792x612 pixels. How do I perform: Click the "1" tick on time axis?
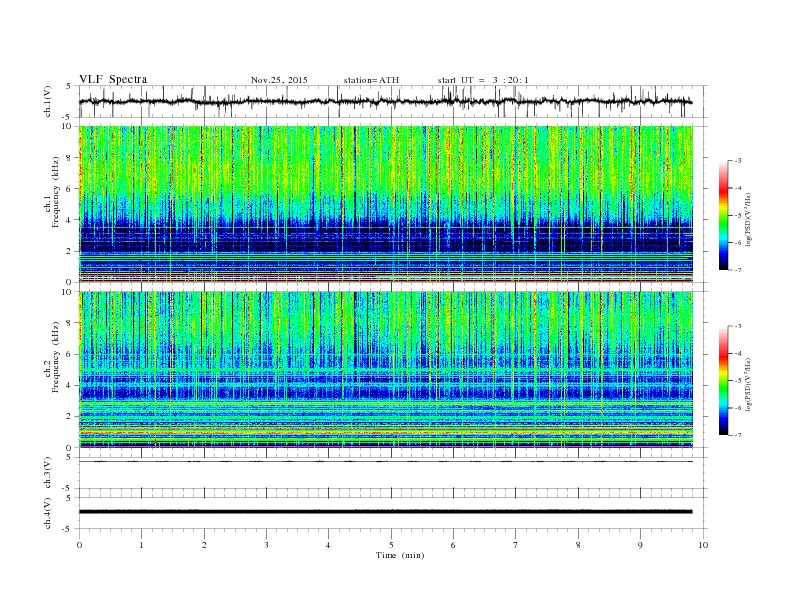pyautogui.click(x=142, y=545)
